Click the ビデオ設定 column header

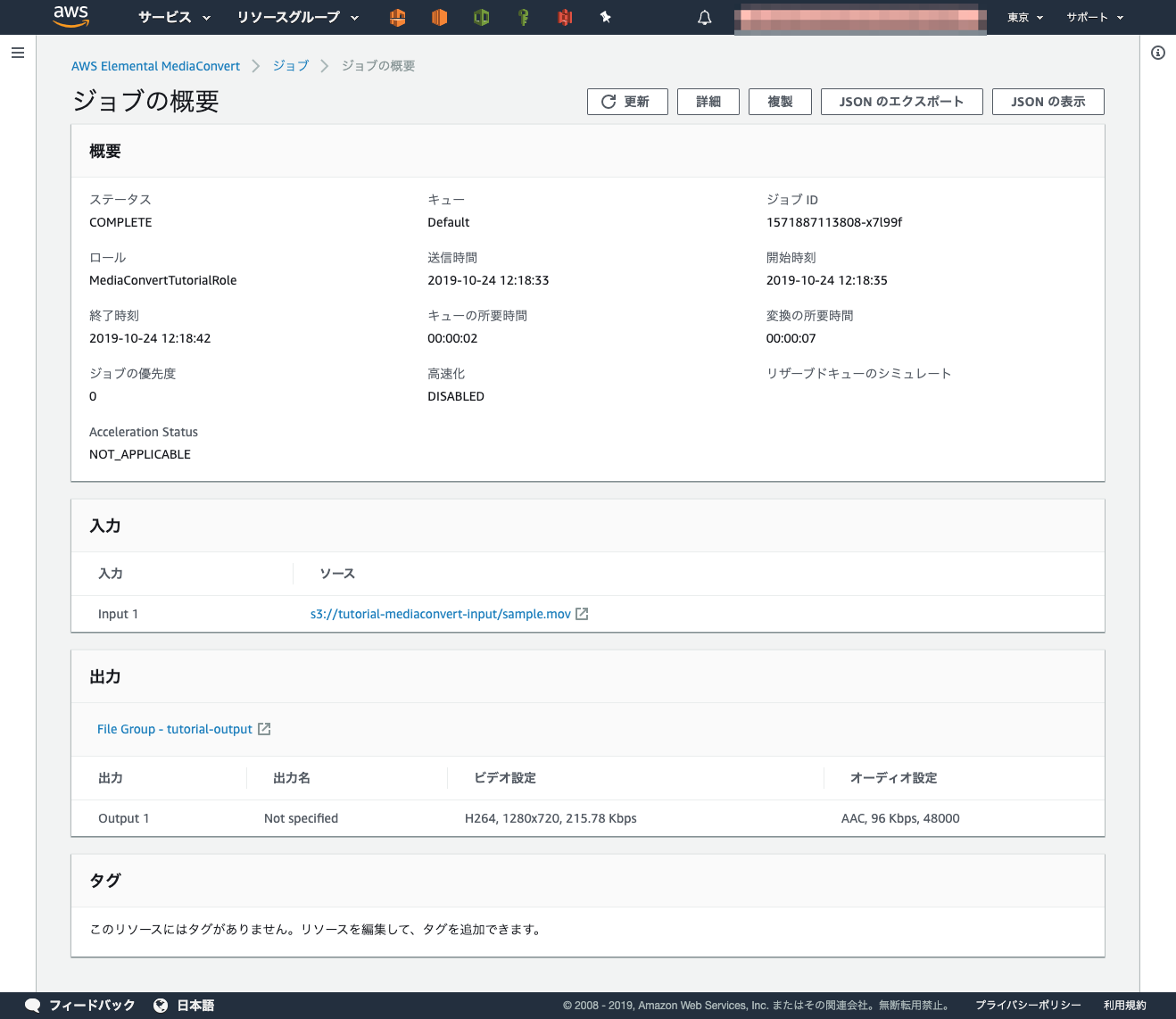[505, 778]
